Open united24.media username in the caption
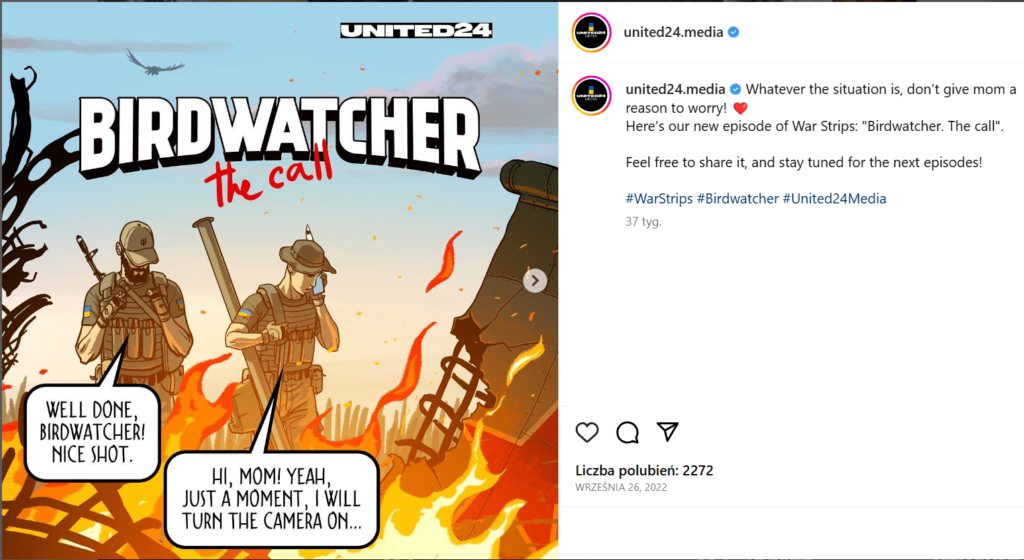1024x560 pixels. [x=675, y=89]
